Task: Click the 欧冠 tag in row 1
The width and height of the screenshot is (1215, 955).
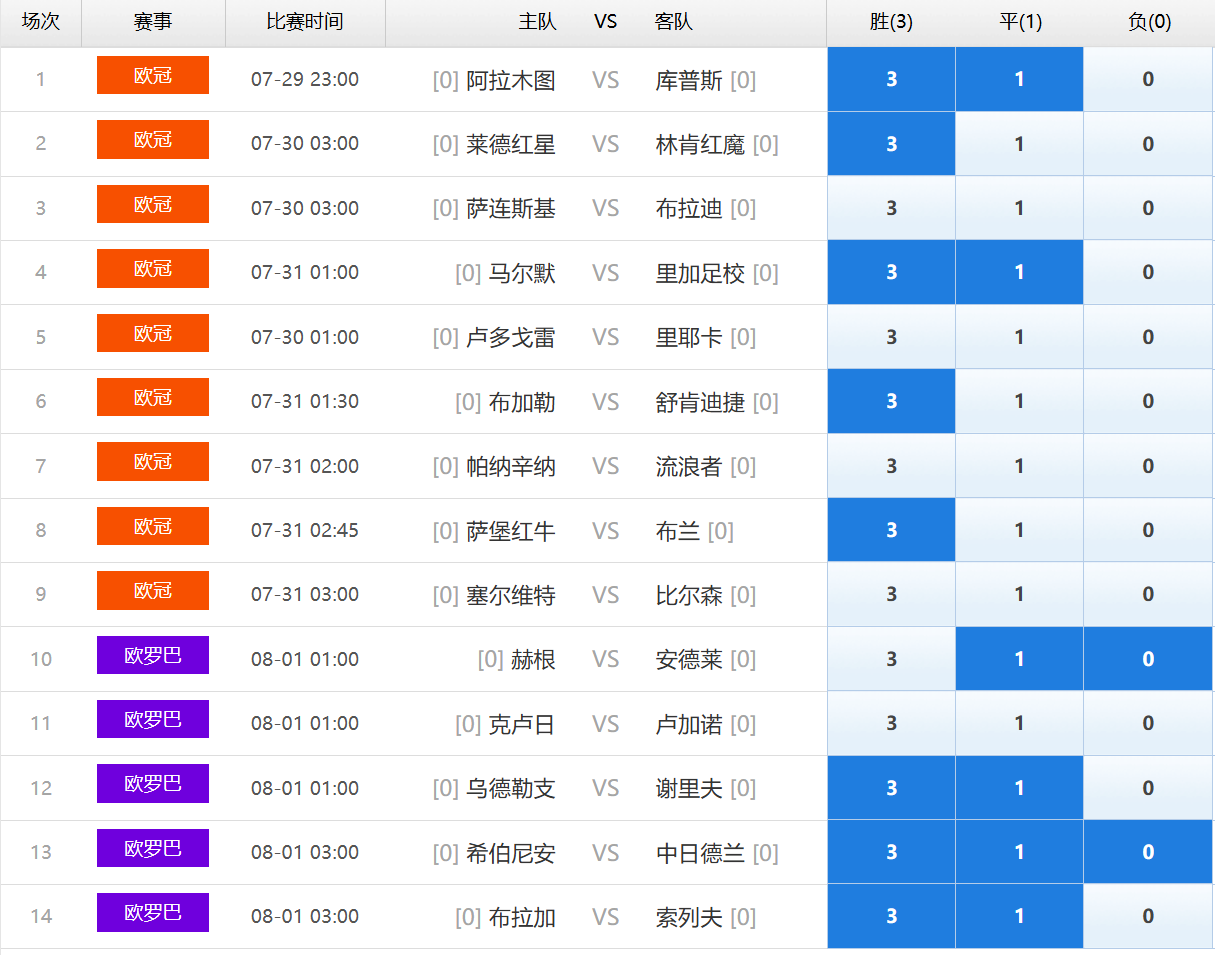Action: pyautogui.click(x=153, y=75)
